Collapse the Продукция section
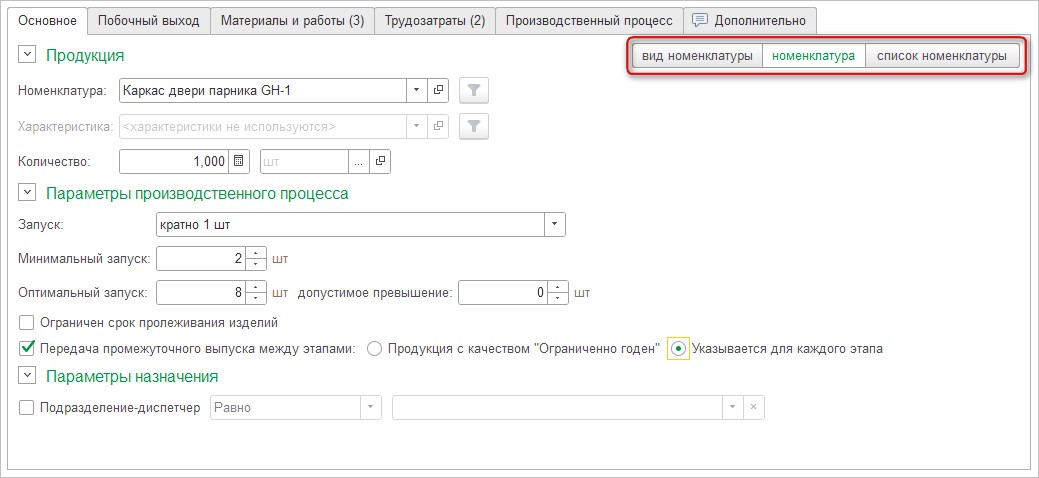Viewport: 1039px width, 478px height. pos(27,55)
